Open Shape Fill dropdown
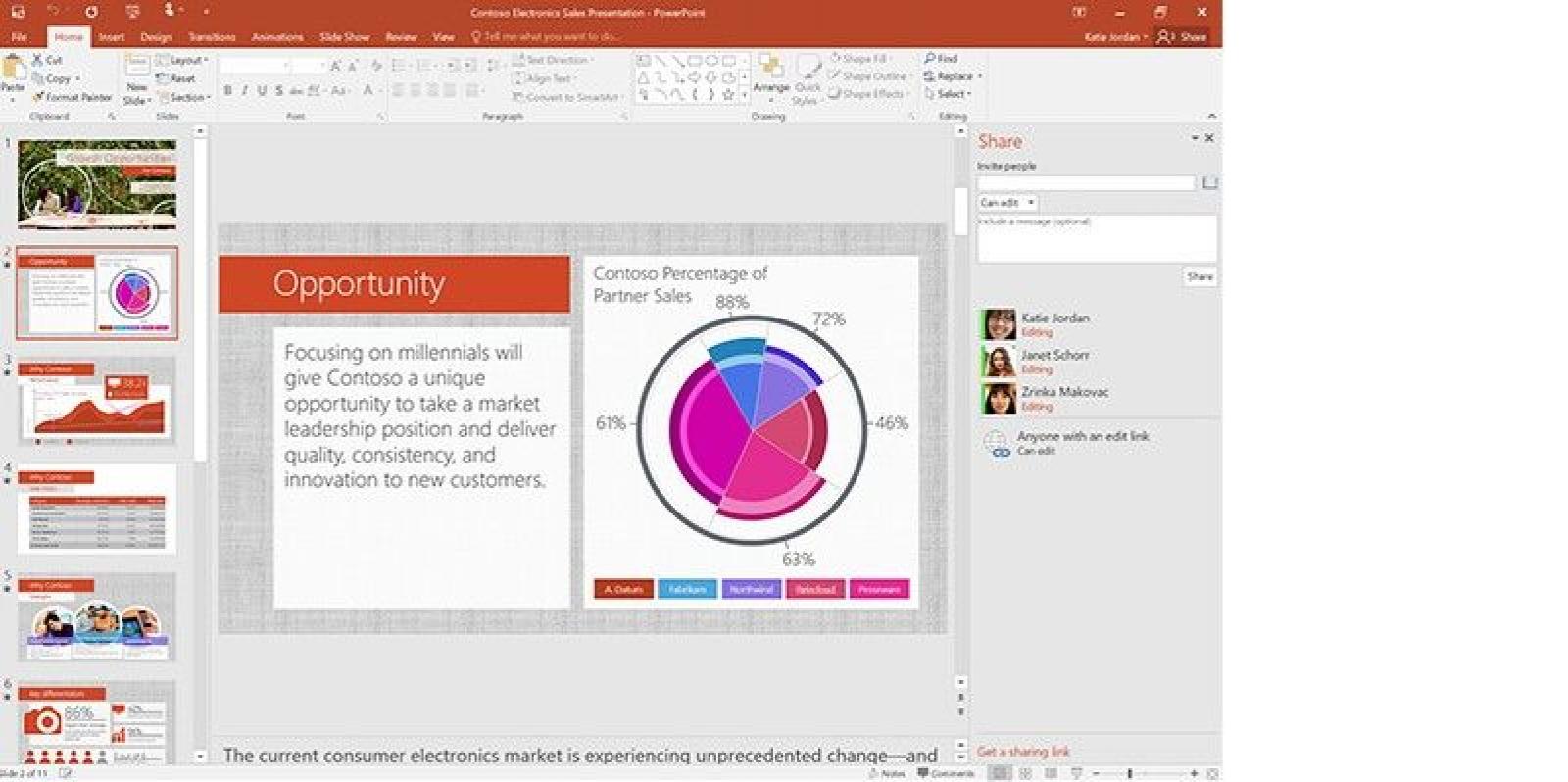This screenshot has width=1568, height=782. click(x=860, y=59)
